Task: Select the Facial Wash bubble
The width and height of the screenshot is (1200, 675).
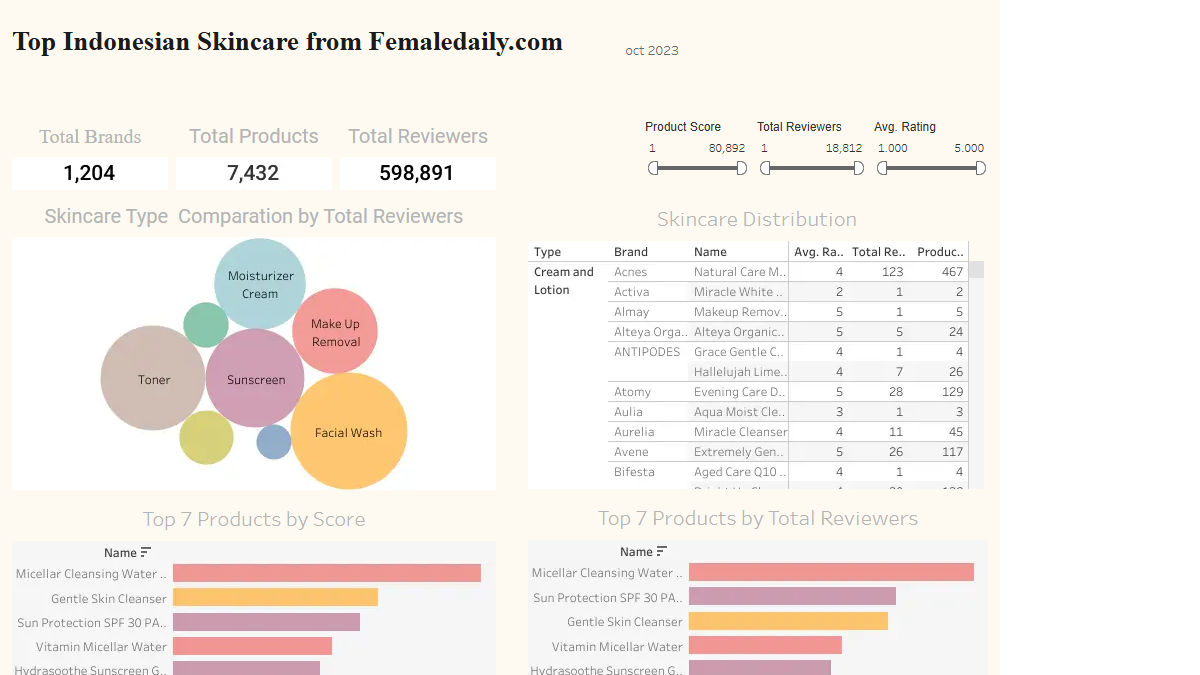Action: pyautogui.click(x=349, y=431)
